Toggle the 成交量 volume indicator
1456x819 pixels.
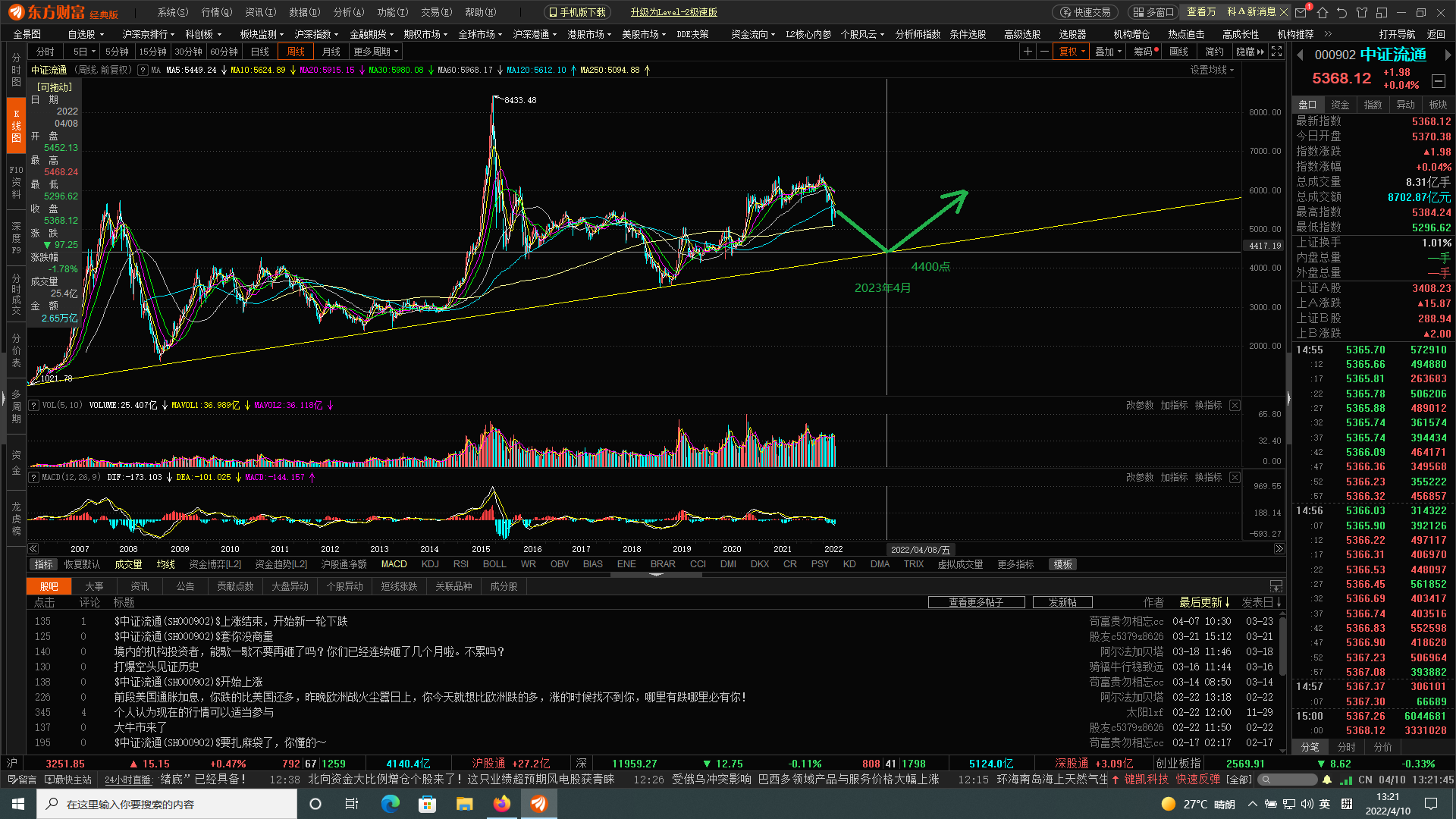(x=128, y=564)
